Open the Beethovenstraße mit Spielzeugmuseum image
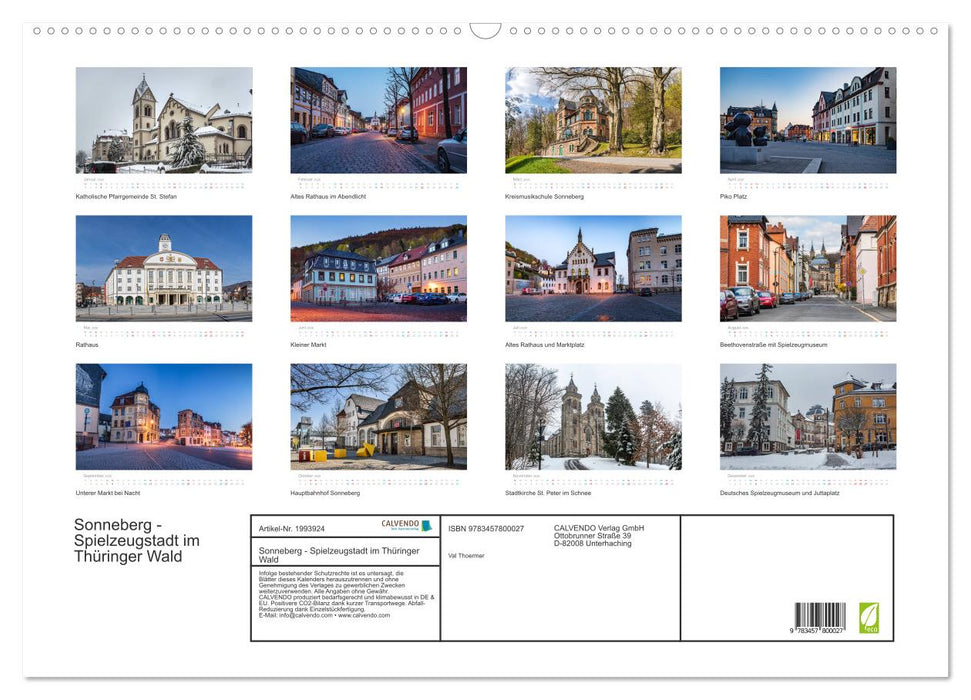This screenshot has height=700, width=971. [808, 268]
